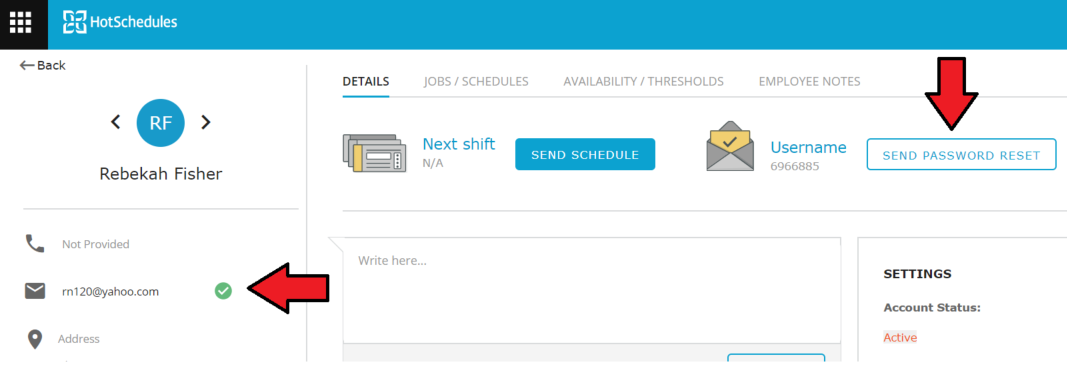Switch to the Employee Notes tab
This screenshot has height=366, width=1067.
click(x=810, y=82)
